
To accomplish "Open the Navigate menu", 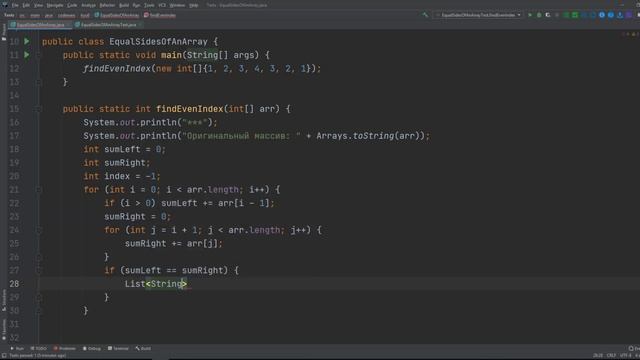I will click(55, 5).
